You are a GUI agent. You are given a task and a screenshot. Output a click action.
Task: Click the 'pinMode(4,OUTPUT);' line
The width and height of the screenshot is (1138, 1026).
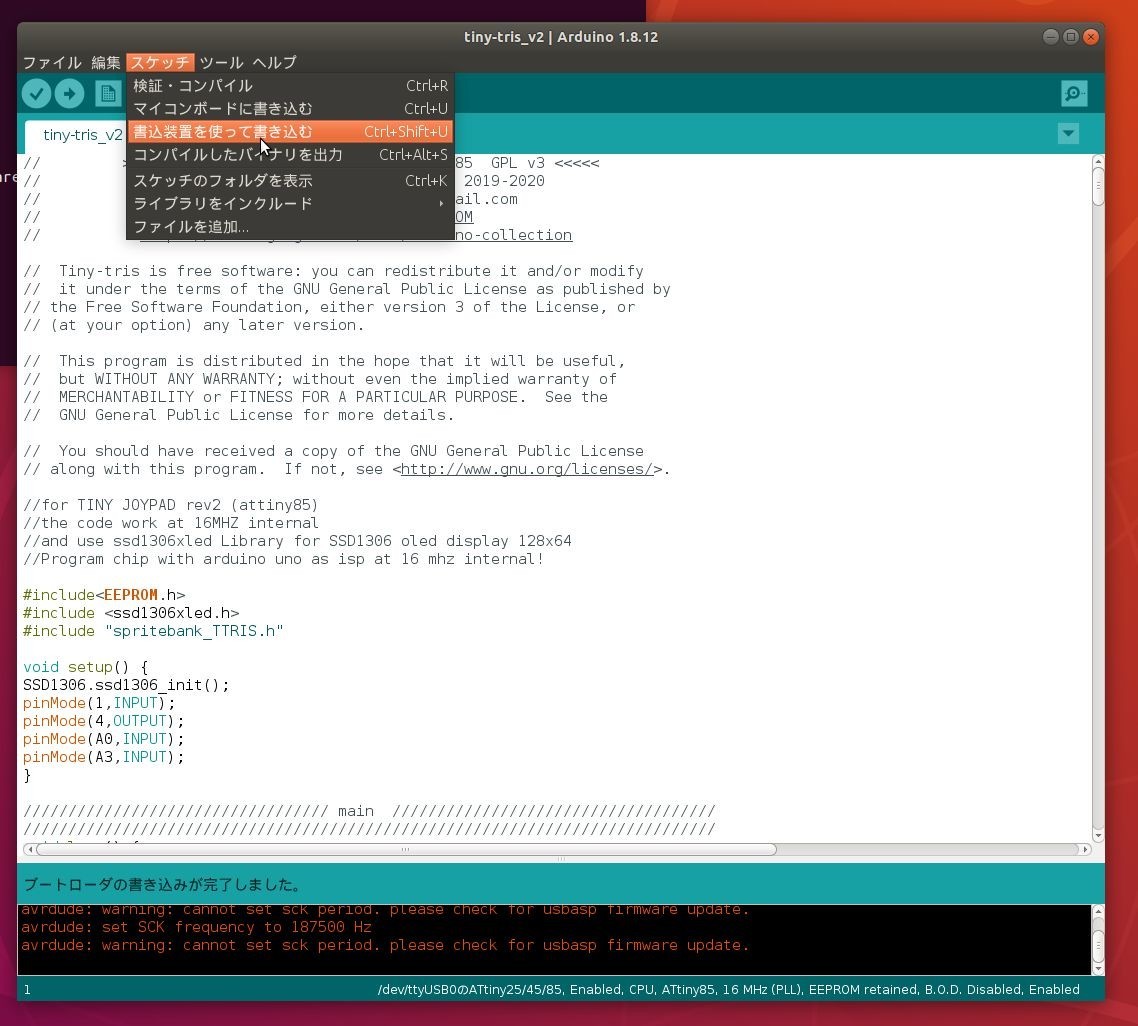click(104, 721)
